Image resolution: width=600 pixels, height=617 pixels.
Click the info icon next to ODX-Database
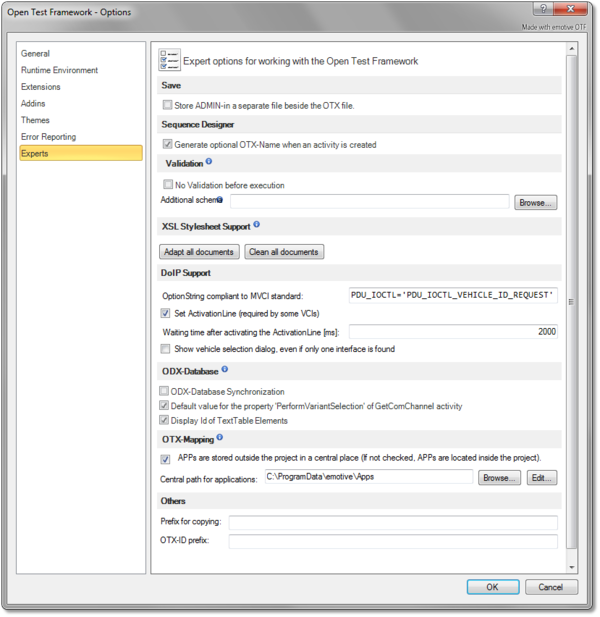225,370
